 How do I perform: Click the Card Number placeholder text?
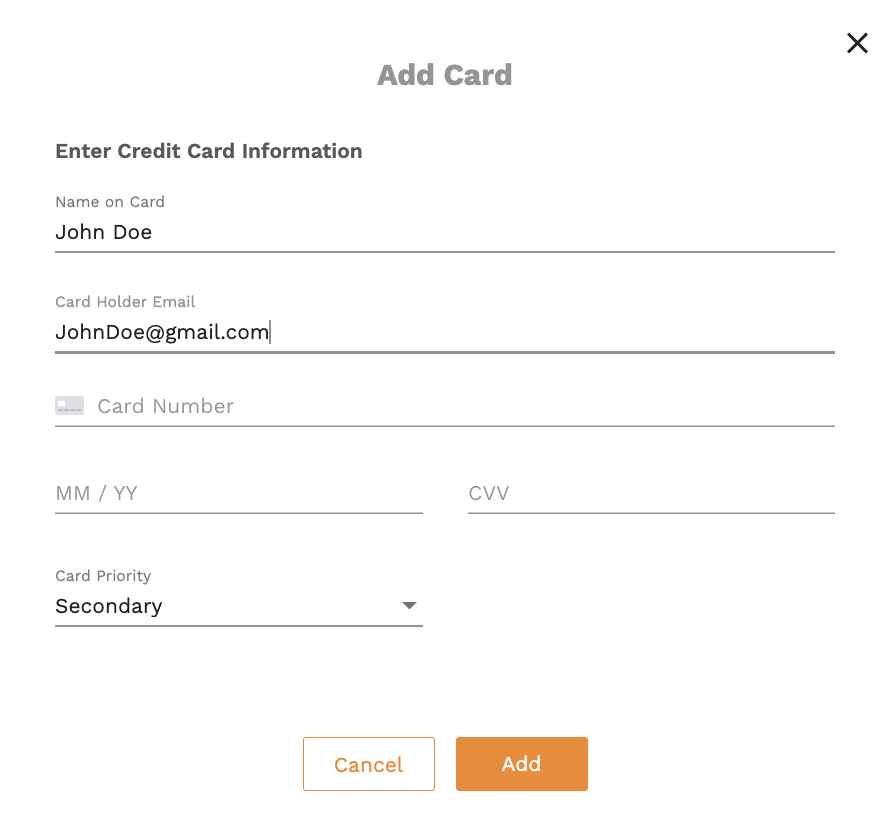(x=165, y=406)
